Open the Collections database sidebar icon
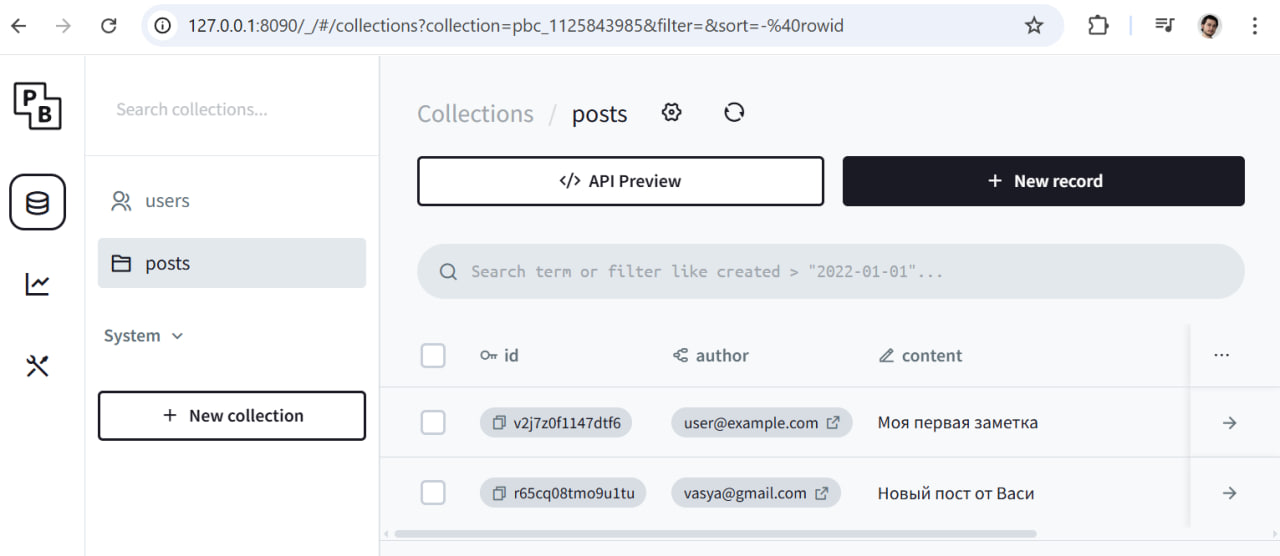 38,203
